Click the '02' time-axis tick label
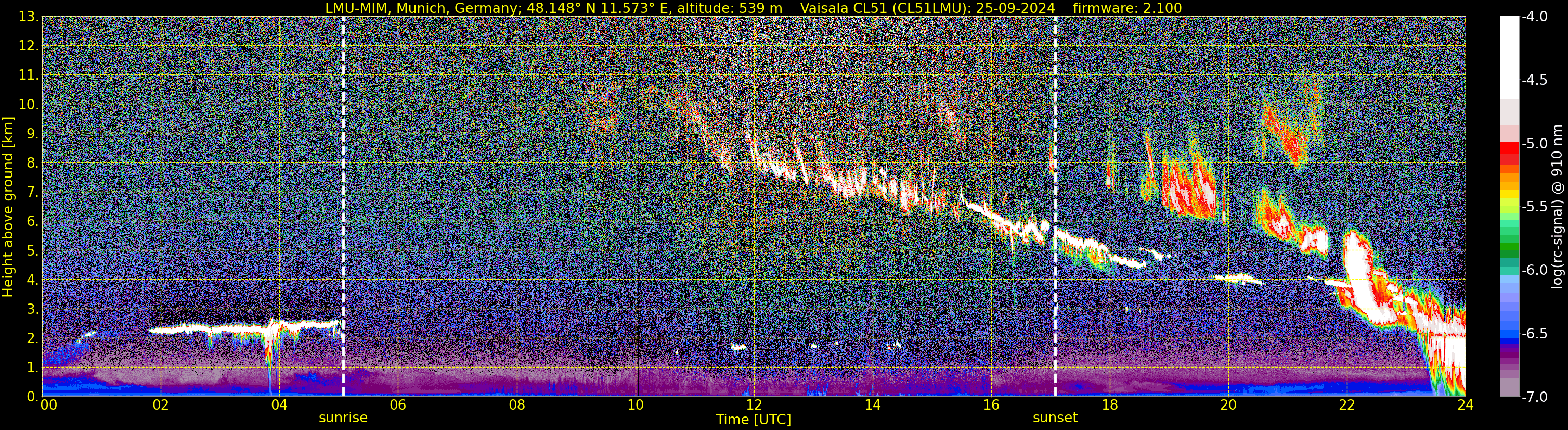 [160, 405]
